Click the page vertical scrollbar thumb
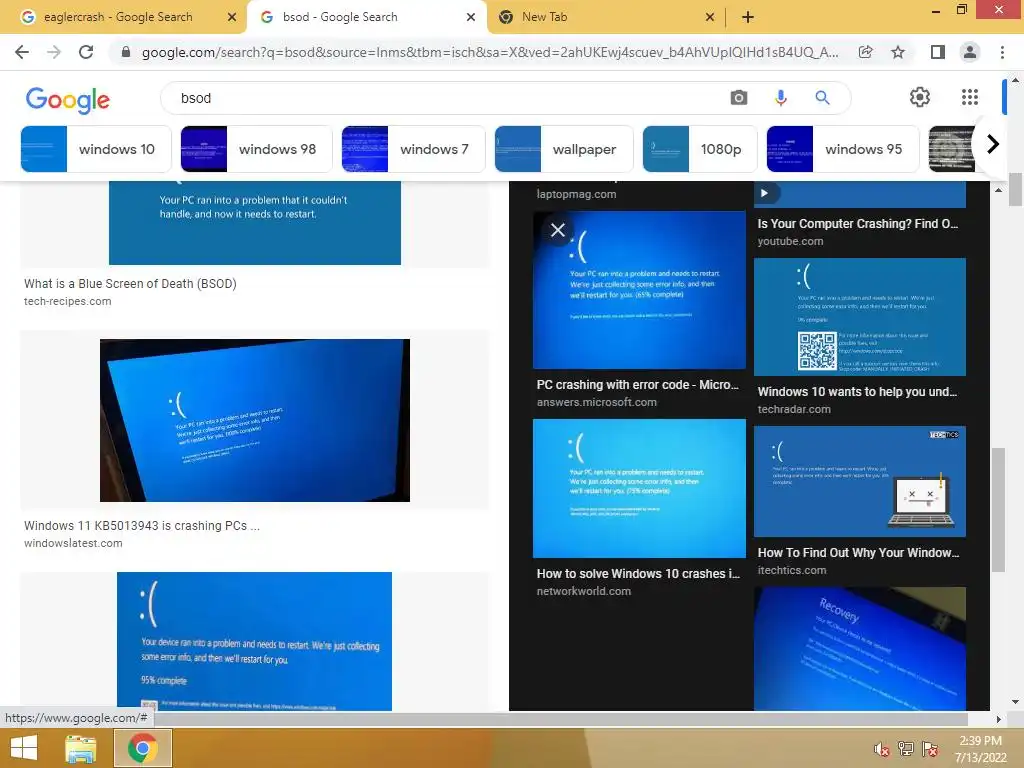1024x768 pixels. 1016,189
